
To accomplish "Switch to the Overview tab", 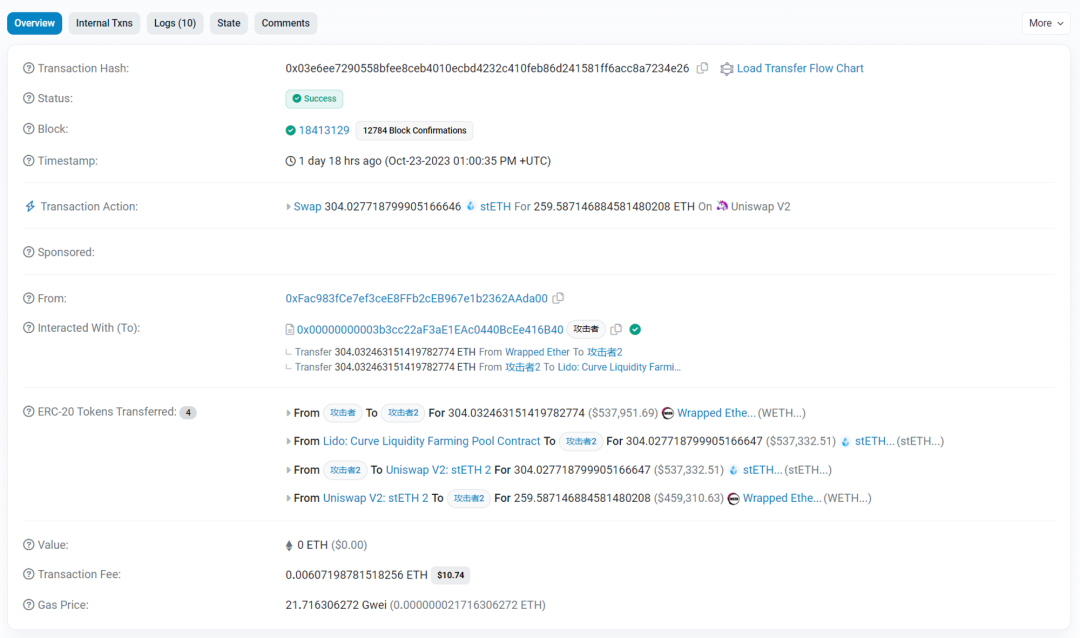I will pos(34,23).
